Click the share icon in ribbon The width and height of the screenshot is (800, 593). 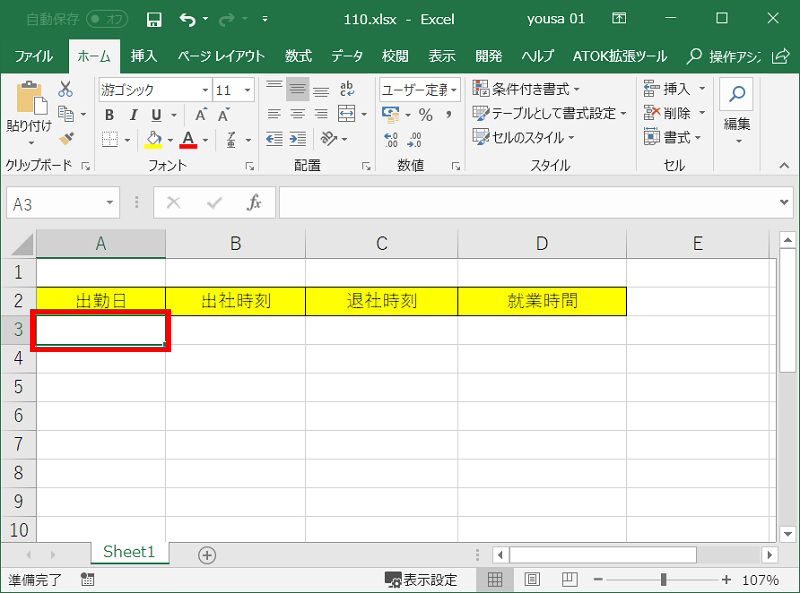pos(780,56)
